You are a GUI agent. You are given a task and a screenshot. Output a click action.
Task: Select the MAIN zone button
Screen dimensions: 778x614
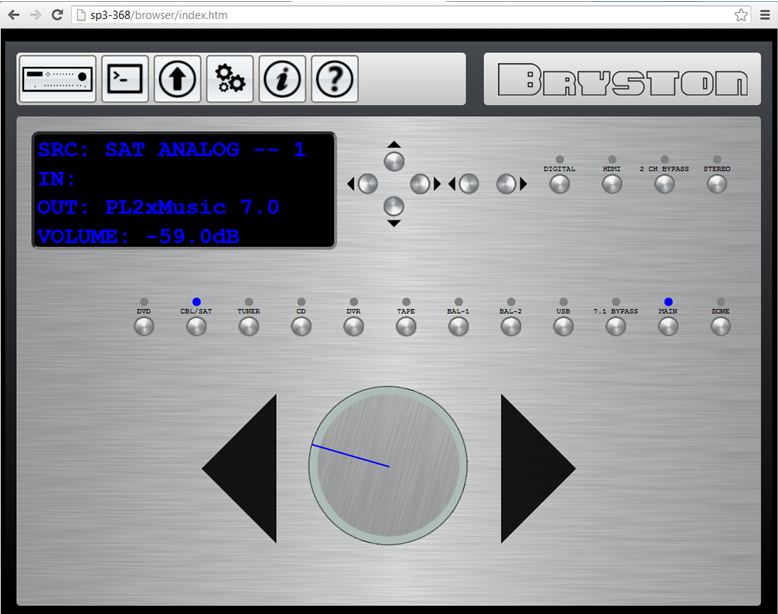click(668, 327)
